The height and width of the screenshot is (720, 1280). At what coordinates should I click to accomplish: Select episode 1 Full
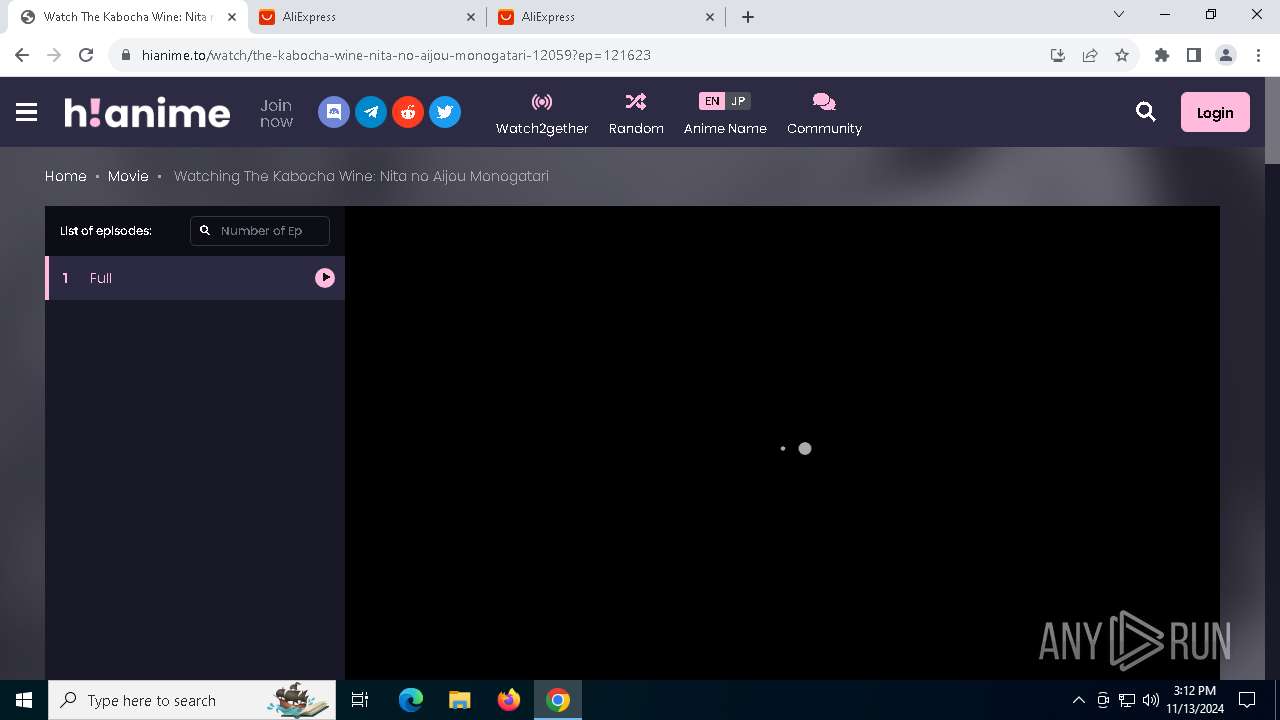(195, 278)
